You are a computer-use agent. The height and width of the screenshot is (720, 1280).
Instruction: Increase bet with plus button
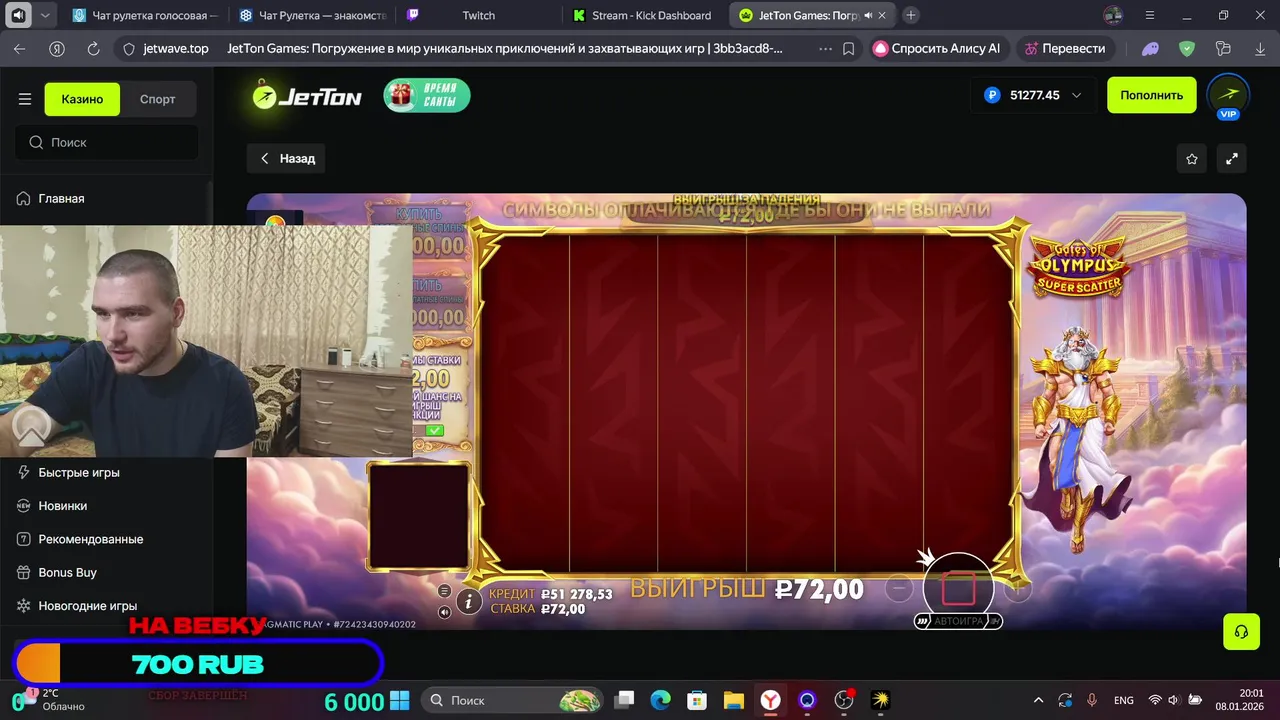[x=1017, y=589]
